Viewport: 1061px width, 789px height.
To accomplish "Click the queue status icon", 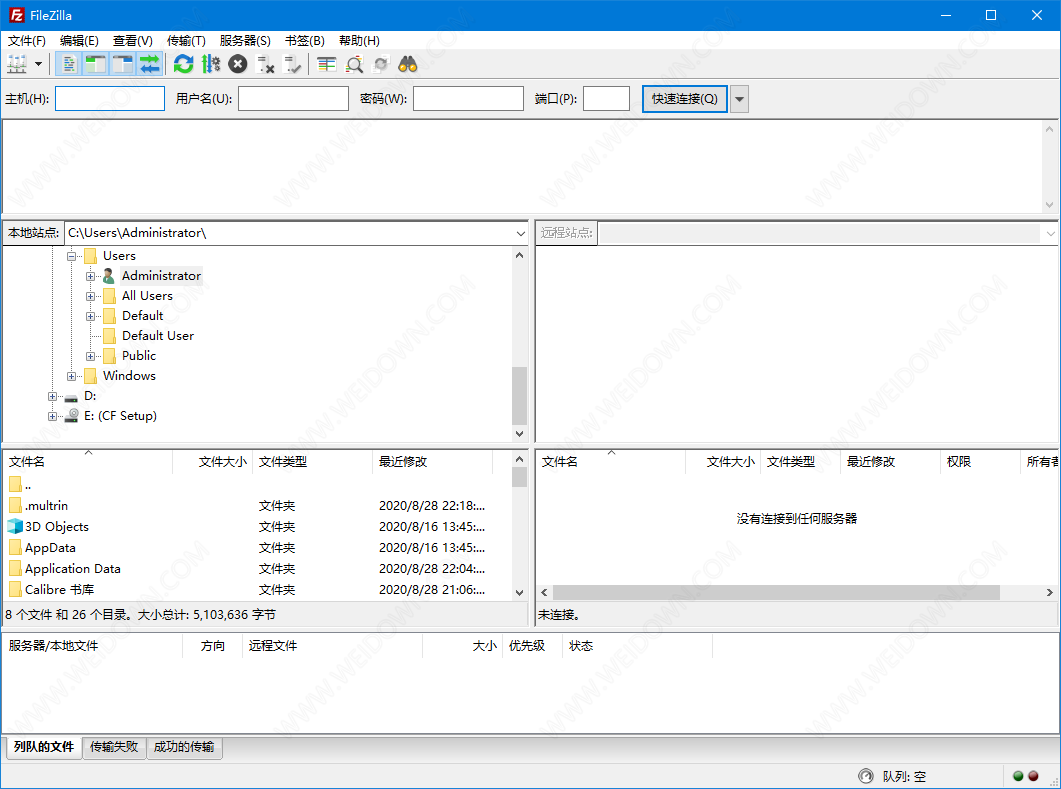I will pos(865,776).
